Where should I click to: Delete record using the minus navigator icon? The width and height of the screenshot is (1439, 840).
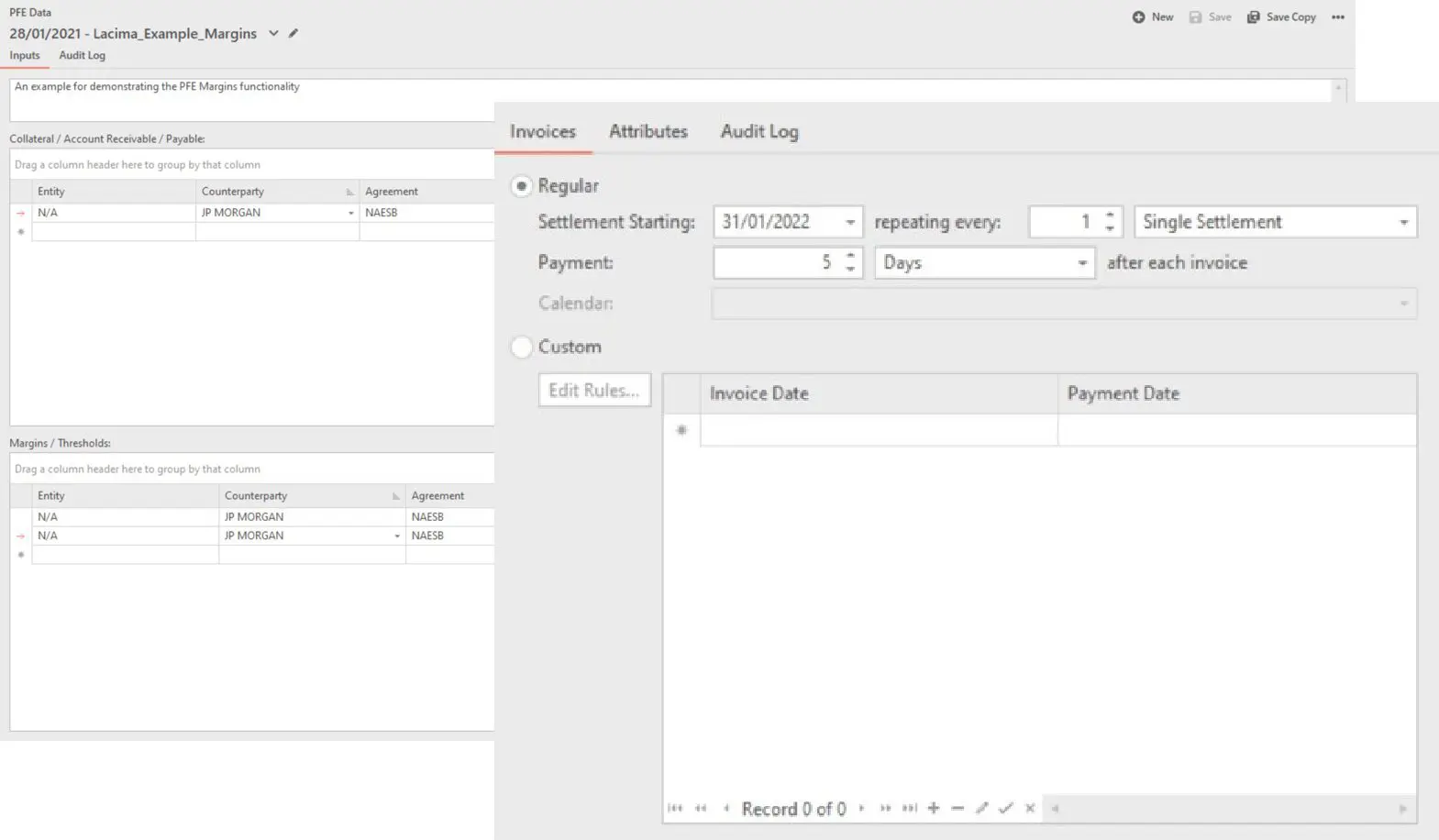click(957, 808)
